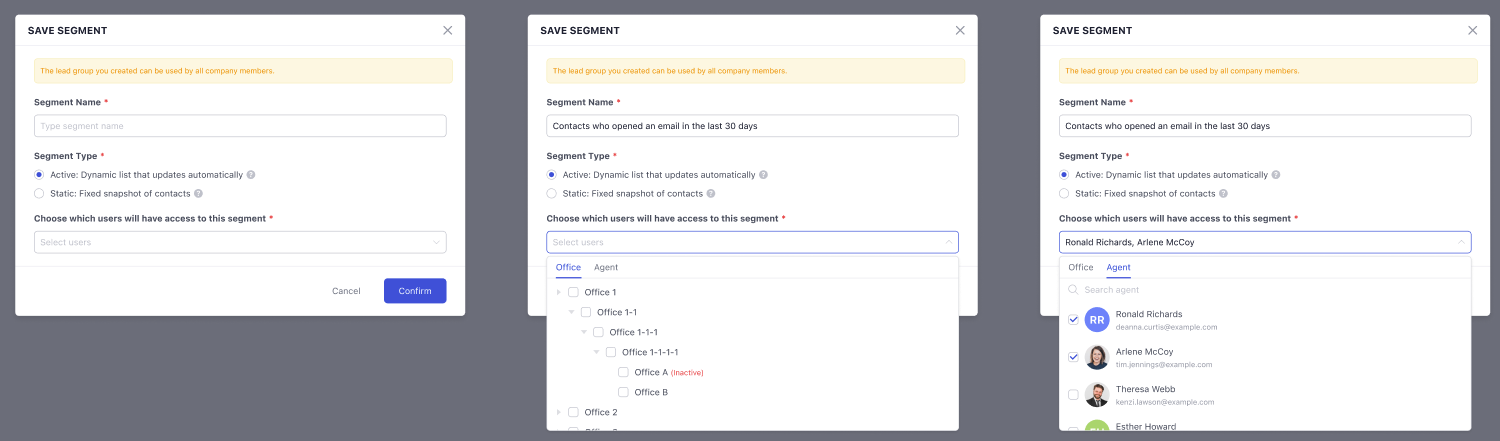Expand the Office 2 tree node arrow
Screen dimensions: 1500x441
click(x=558, y=412)
